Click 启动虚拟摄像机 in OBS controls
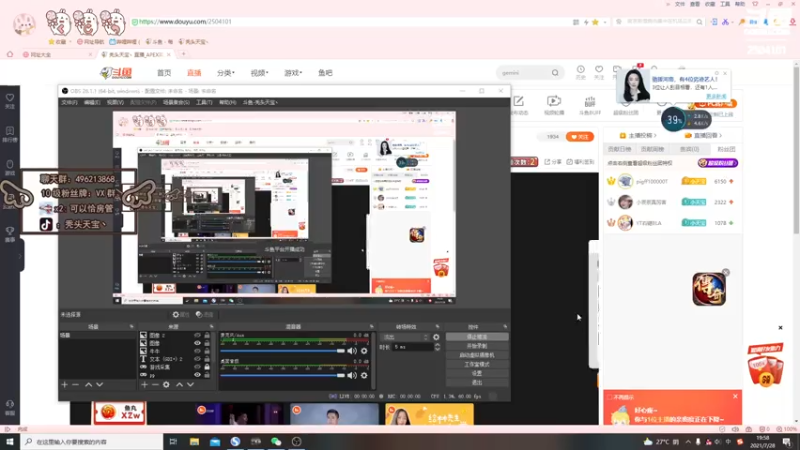800x450 pixels. tap(477, 355)
